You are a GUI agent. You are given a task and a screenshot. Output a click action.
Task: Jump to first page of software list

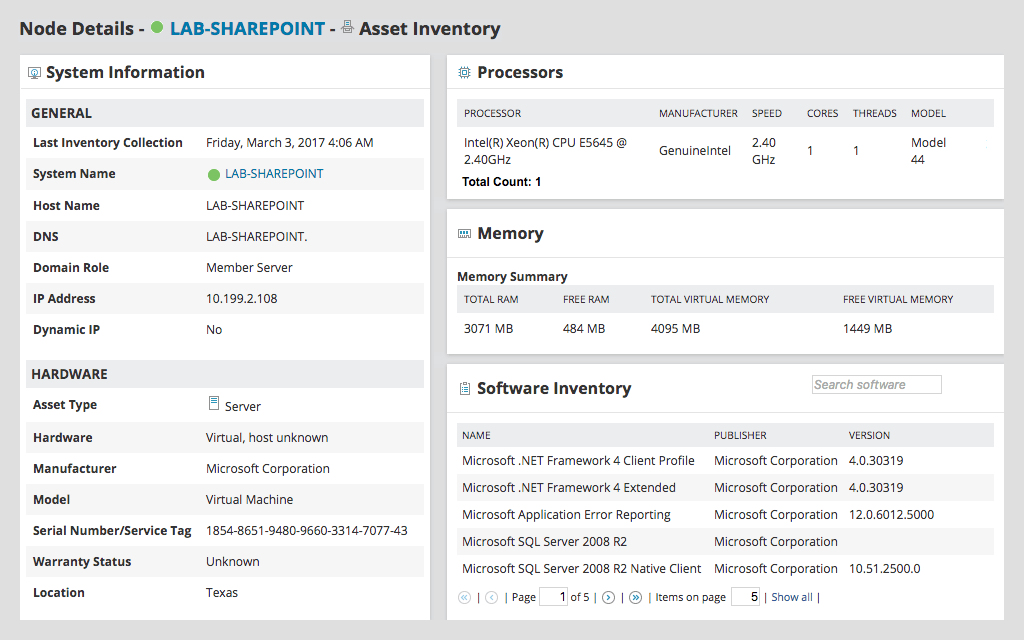464,597
